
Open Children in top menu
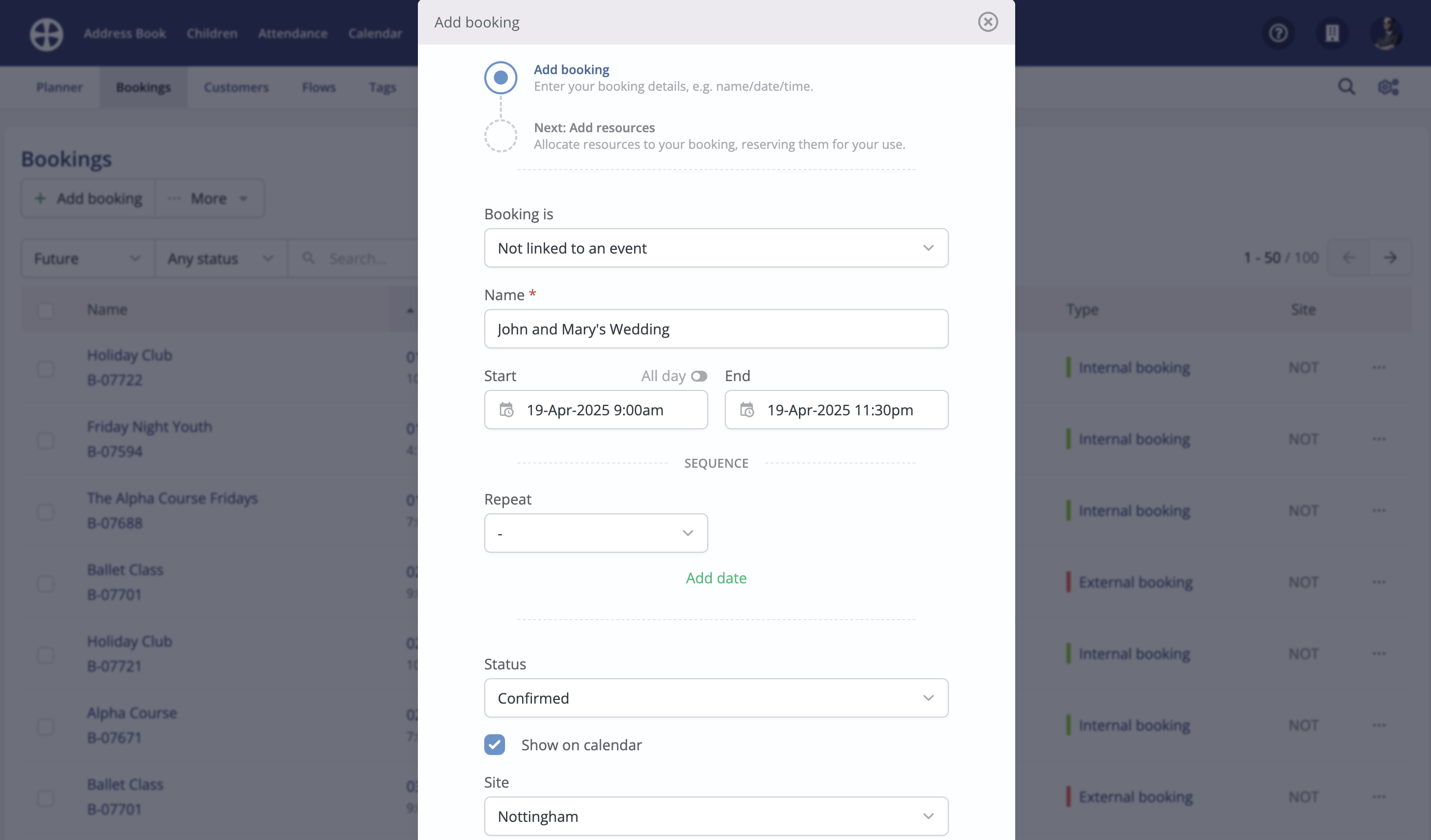pos(212,34)
